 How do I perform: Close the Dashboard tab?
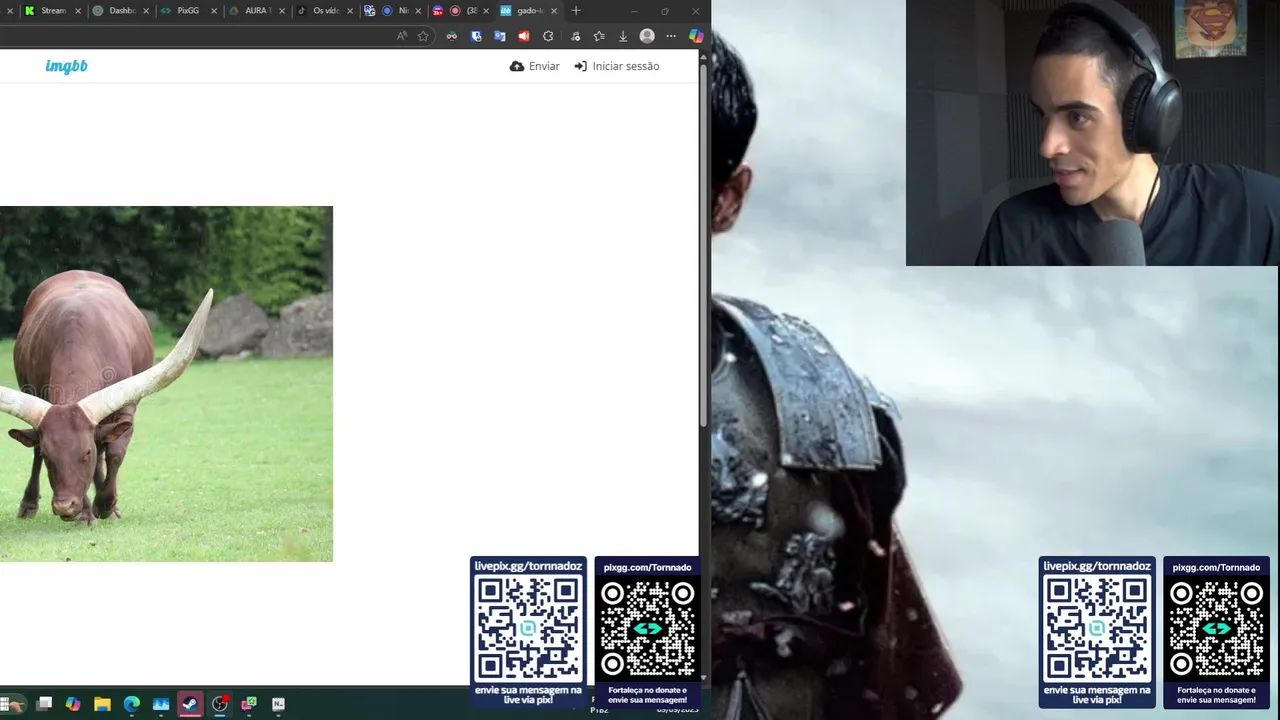[x=146, y=11]
